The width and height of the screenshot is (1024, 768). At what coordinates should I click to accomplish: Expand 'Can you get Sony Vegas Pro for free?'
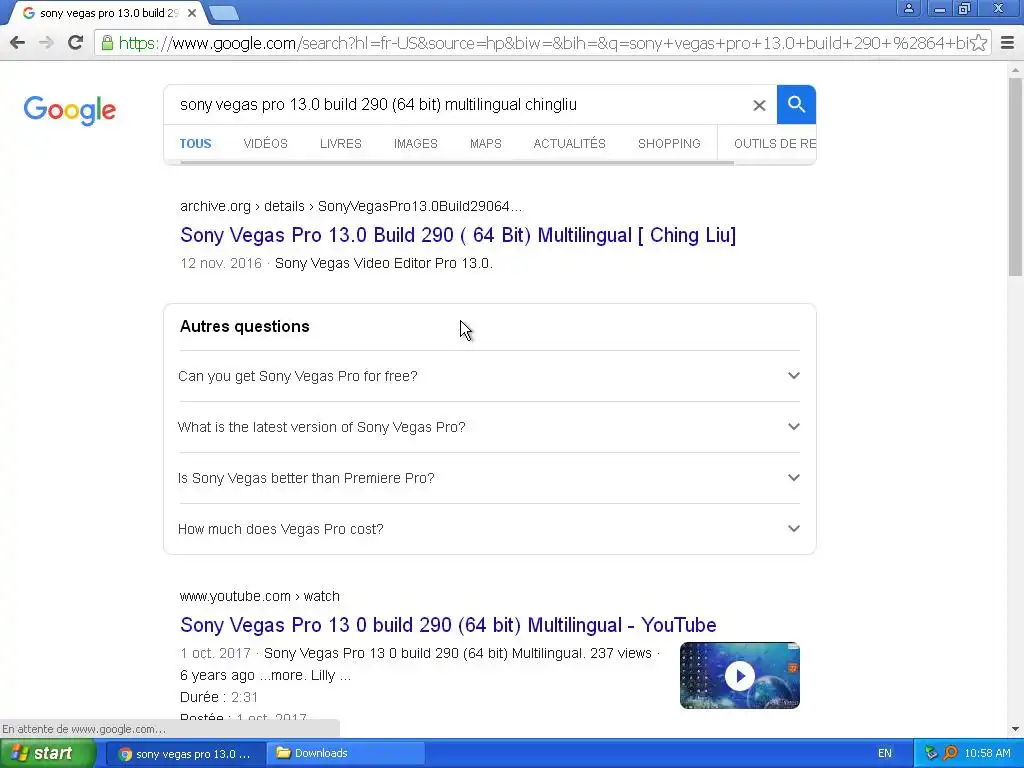pyautogui.click(x=489, y=376)
